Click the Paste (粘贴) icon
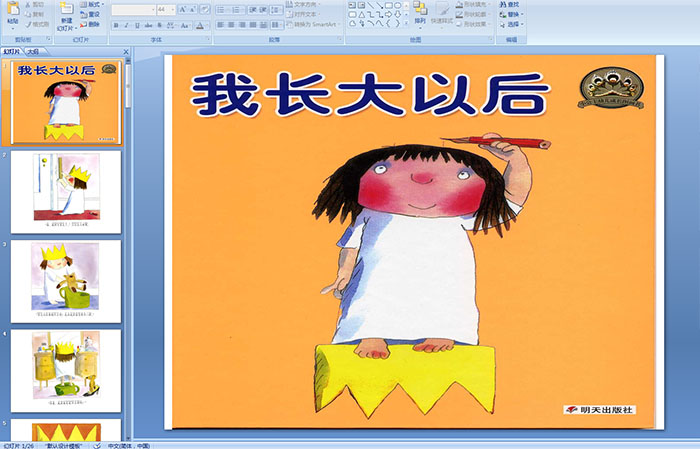 (13, 8)
